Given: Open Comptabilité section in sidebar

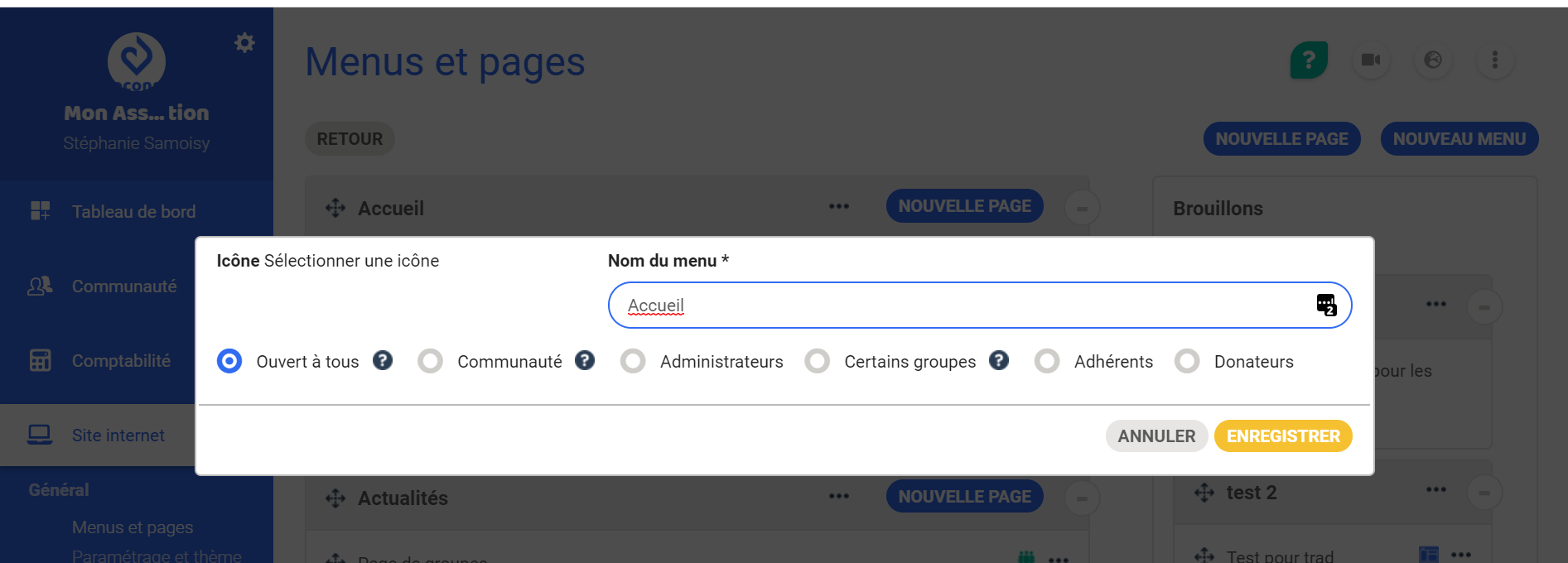Looking at the screenshot, I should pyautogui.click(x=121, y=361).
